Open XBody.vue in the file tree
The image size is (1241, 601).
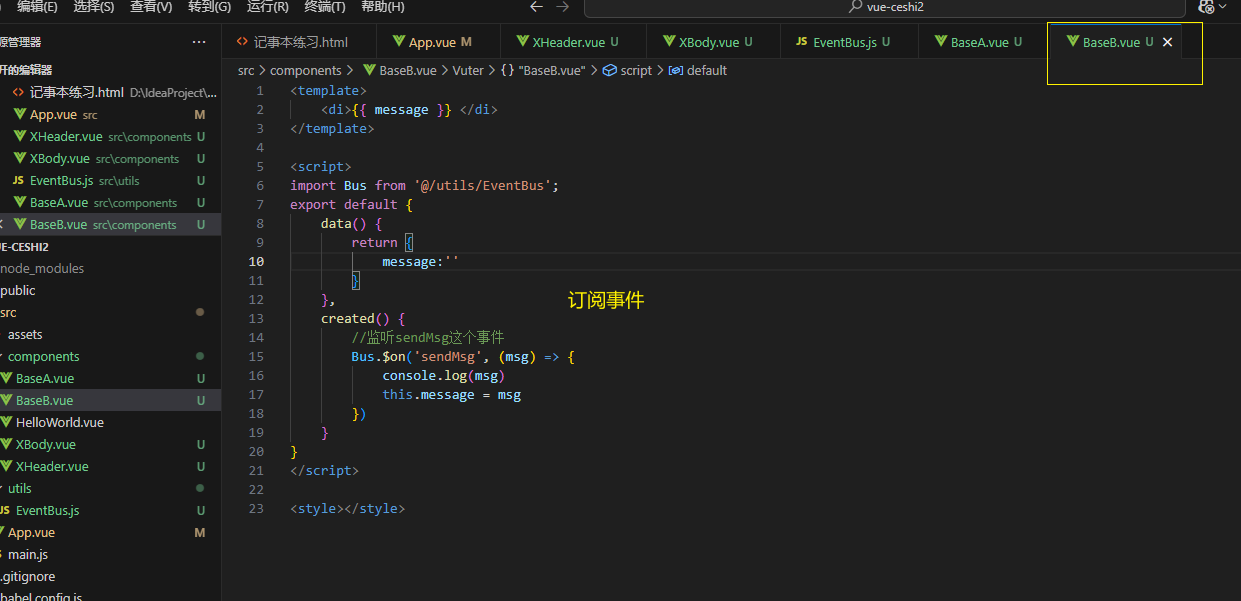tap(110, 444)
